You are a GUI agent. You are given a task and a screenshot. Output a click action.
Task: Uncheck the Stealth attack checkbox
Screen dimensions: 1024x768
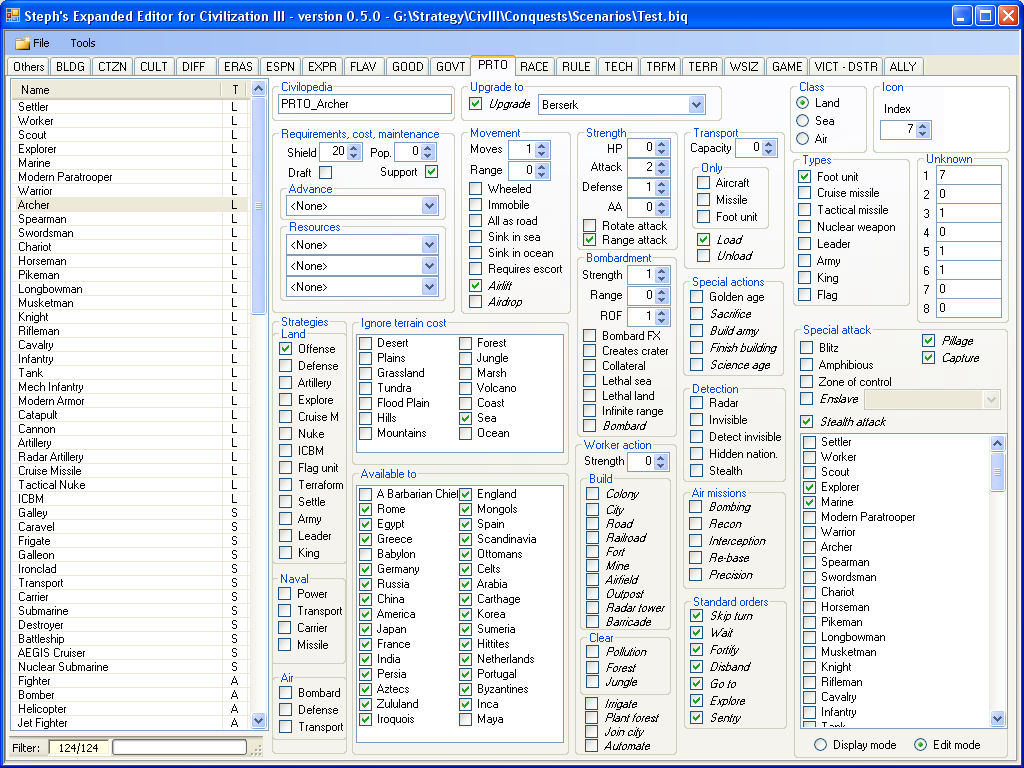(807, 422)
